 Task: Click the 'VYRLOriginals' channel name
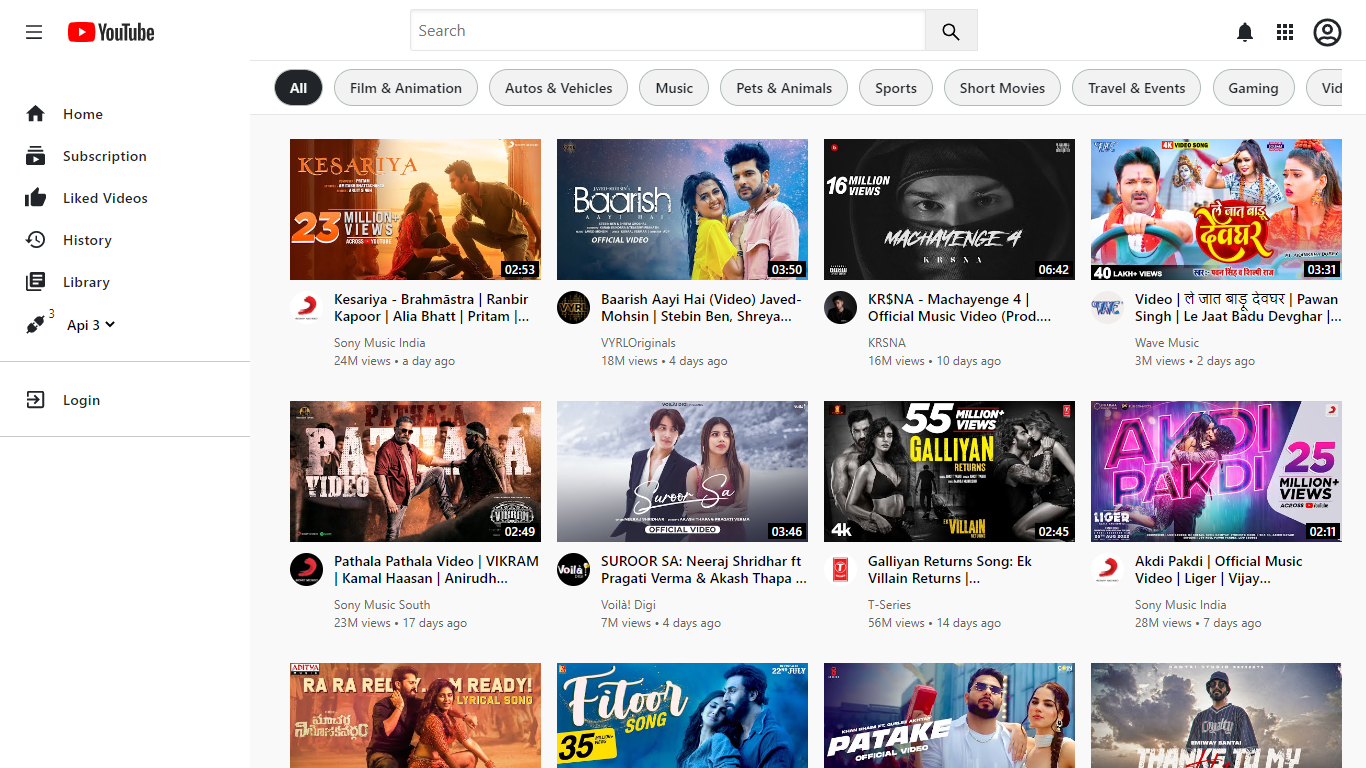click(639, 343)
